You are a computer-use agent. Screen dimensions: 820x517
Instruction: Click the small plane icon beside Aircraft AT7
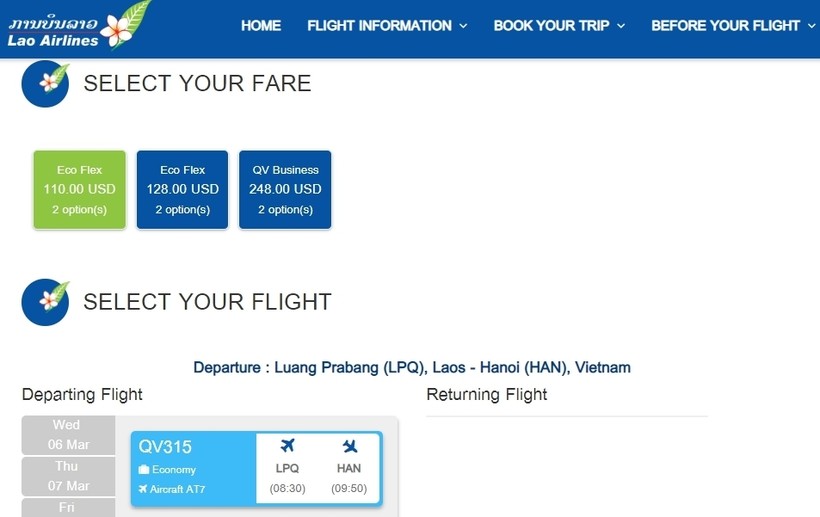point(143,489)
